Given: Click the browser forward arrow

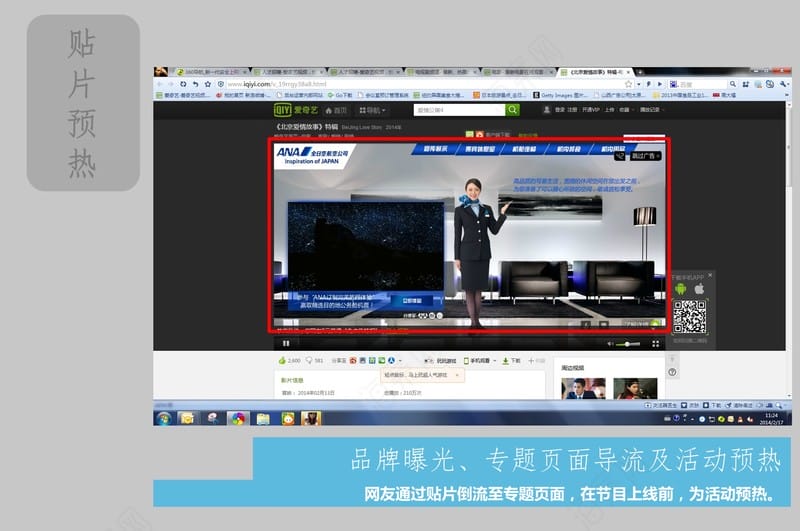Looking at the screenshot, I should [170, 84].
